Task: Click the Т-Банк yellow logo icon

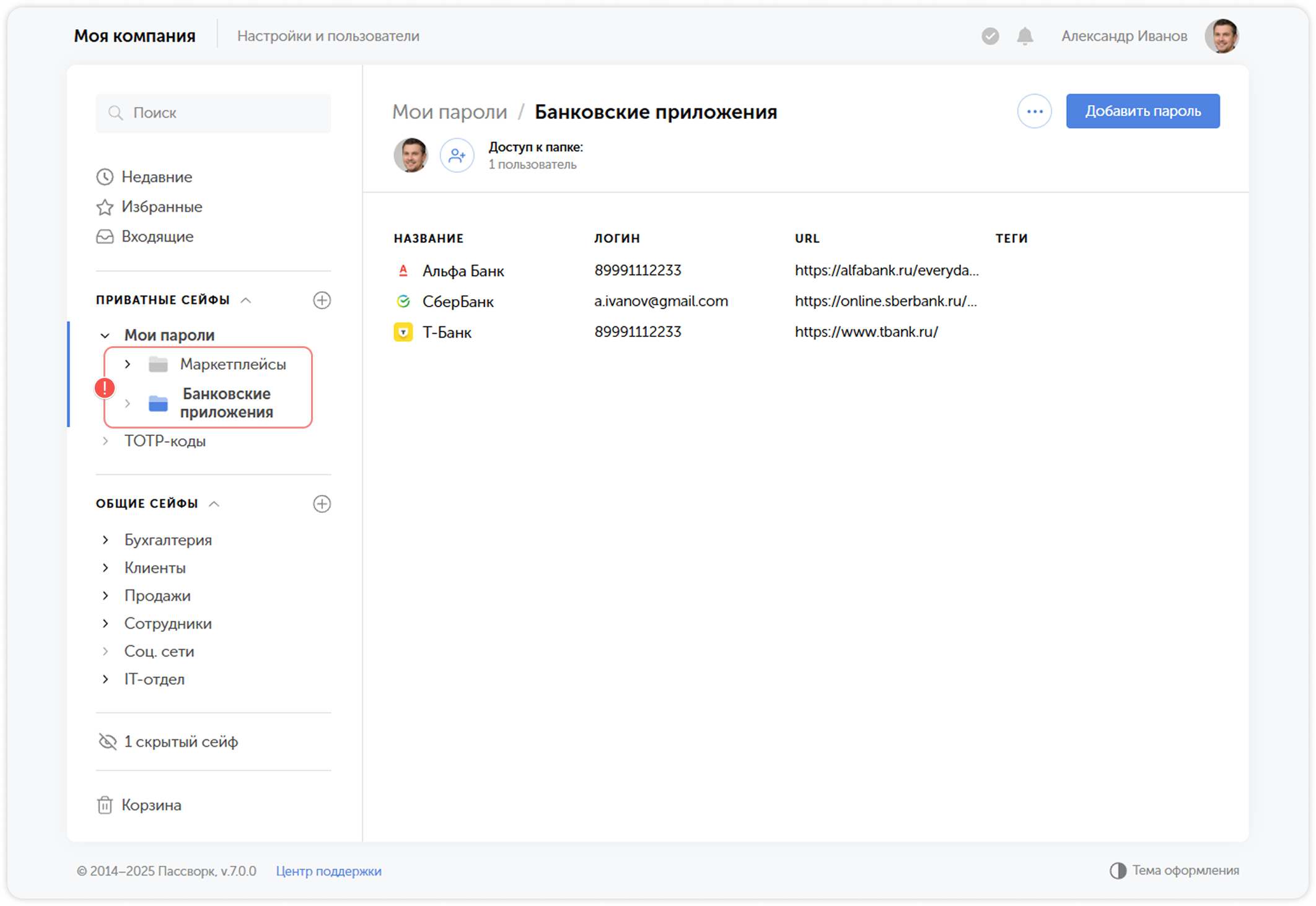Action: coord(403,332)
